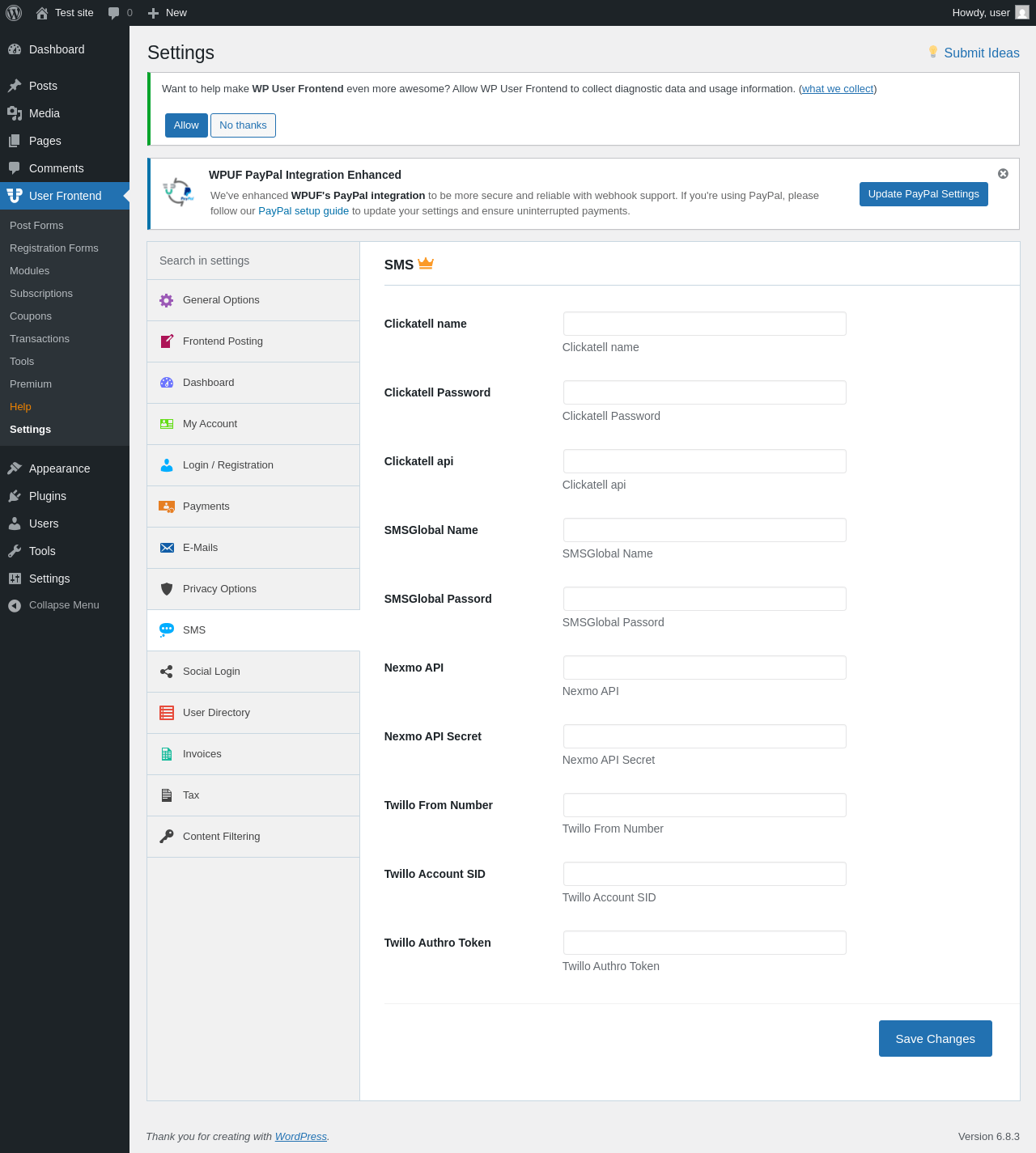Click the General Options gear icon

(167, 300)
